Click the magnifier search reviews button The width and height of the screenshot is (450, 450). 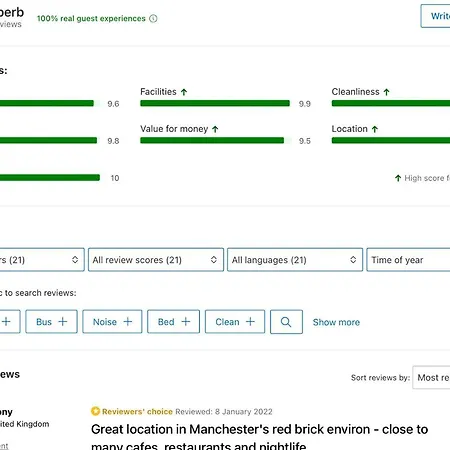(x=286, y=322)
